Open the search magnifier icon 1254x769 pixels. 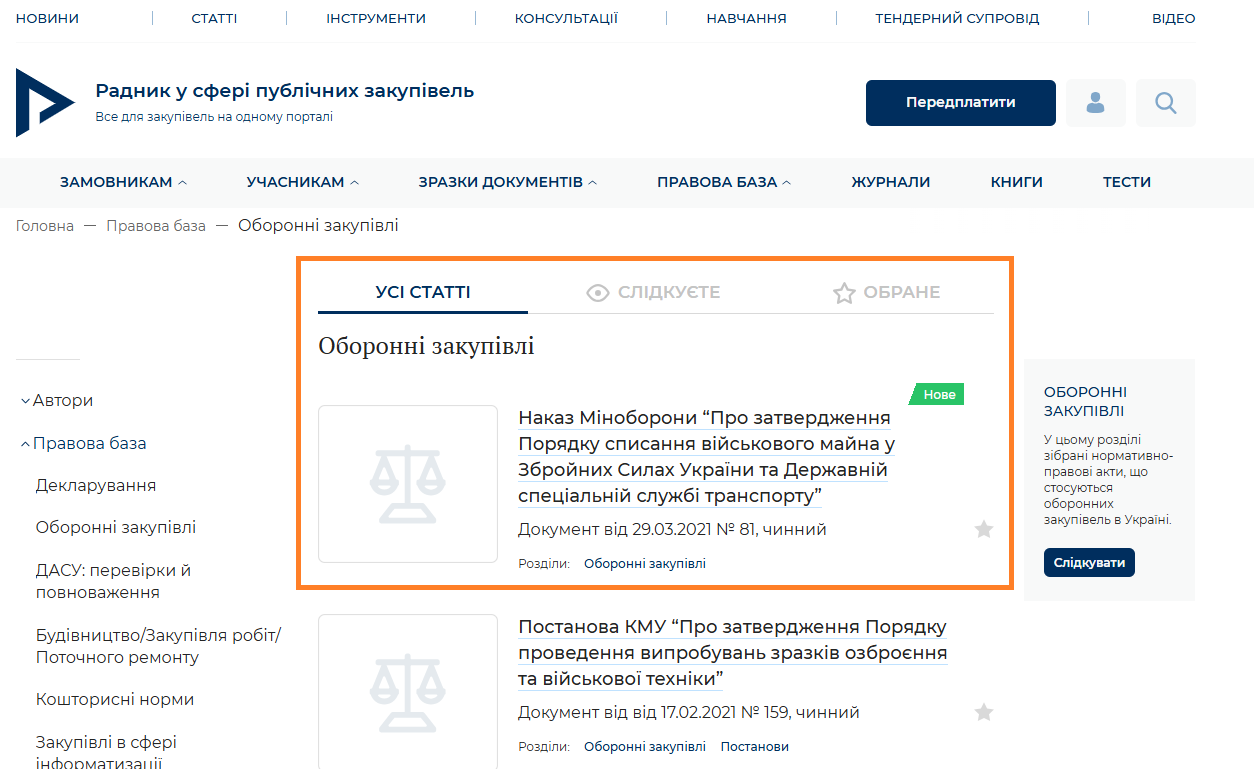[x=1166, y=103]
